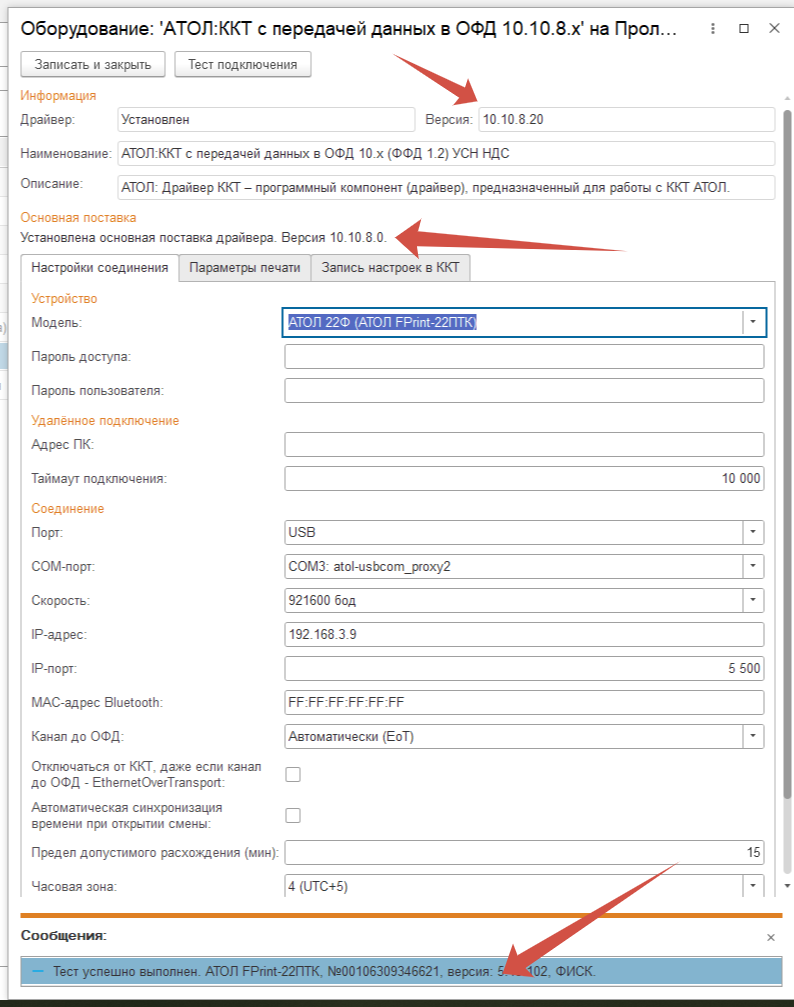Click the scrollbar down arrow

click(787, 886)
